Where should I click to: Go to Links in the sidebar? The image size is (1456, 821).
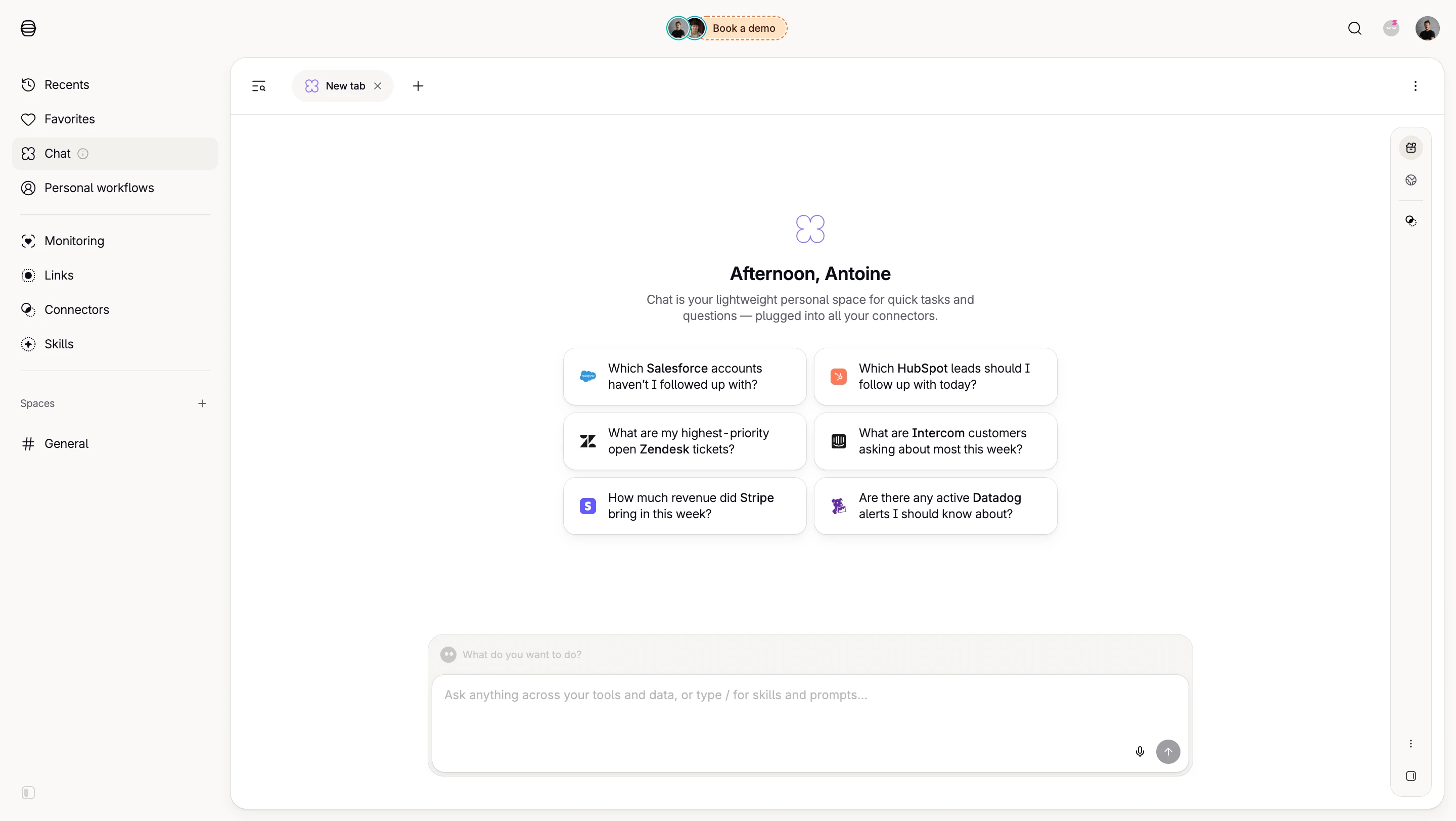pos(115,276)
